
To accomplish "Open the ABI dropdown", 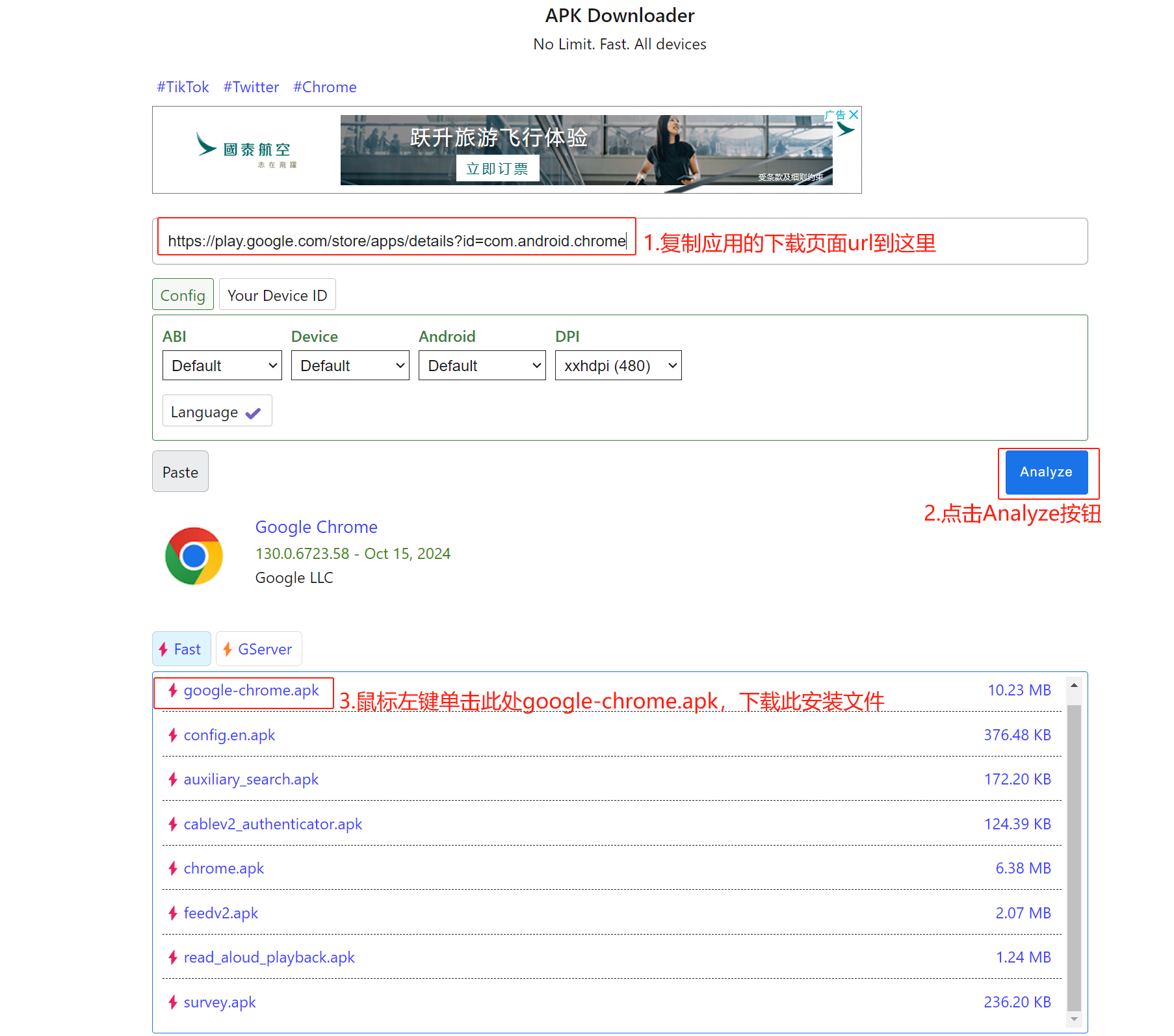I will click(222, 365).
